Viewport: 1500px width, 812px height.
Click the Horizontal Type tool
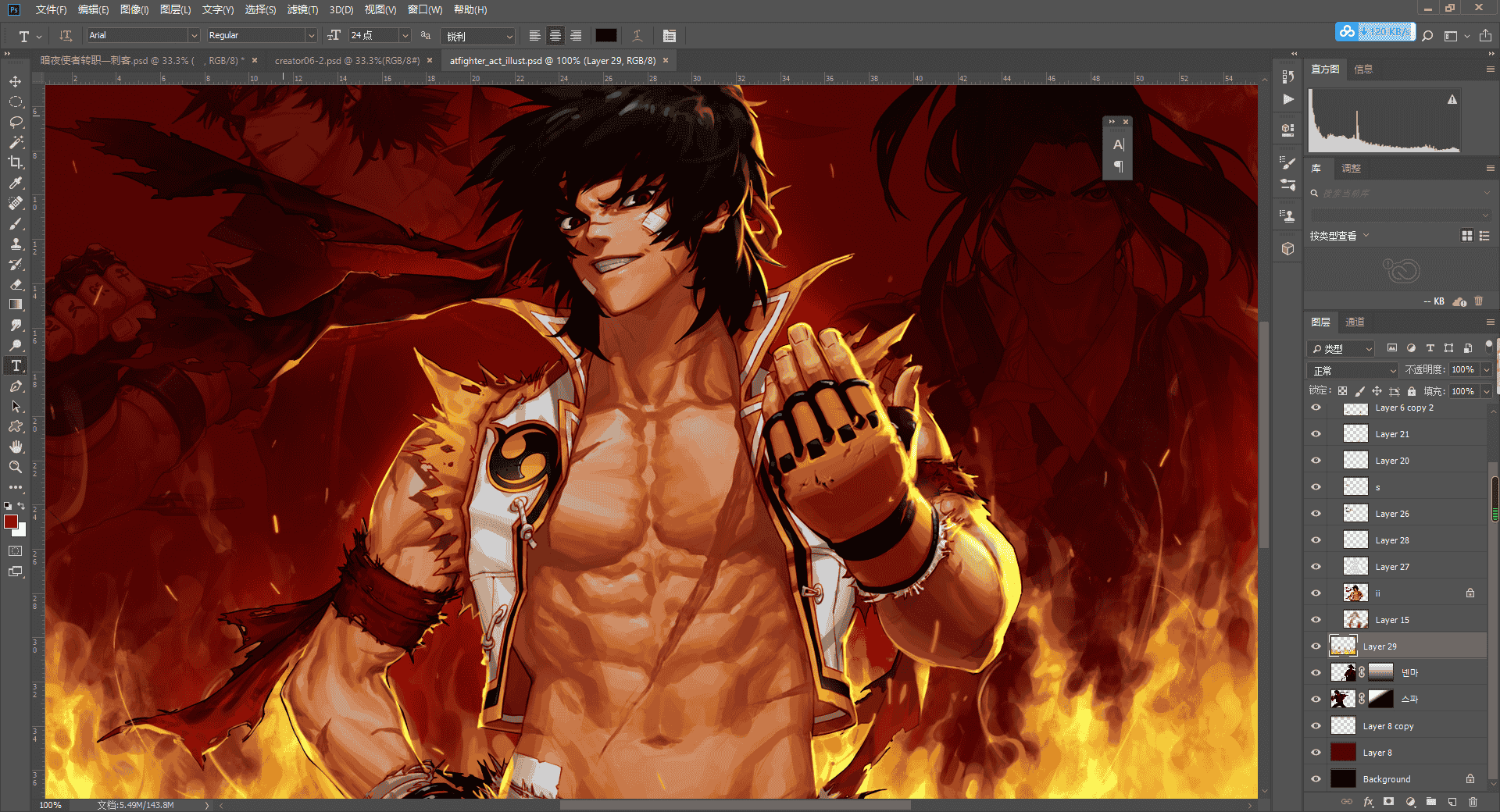15,365
